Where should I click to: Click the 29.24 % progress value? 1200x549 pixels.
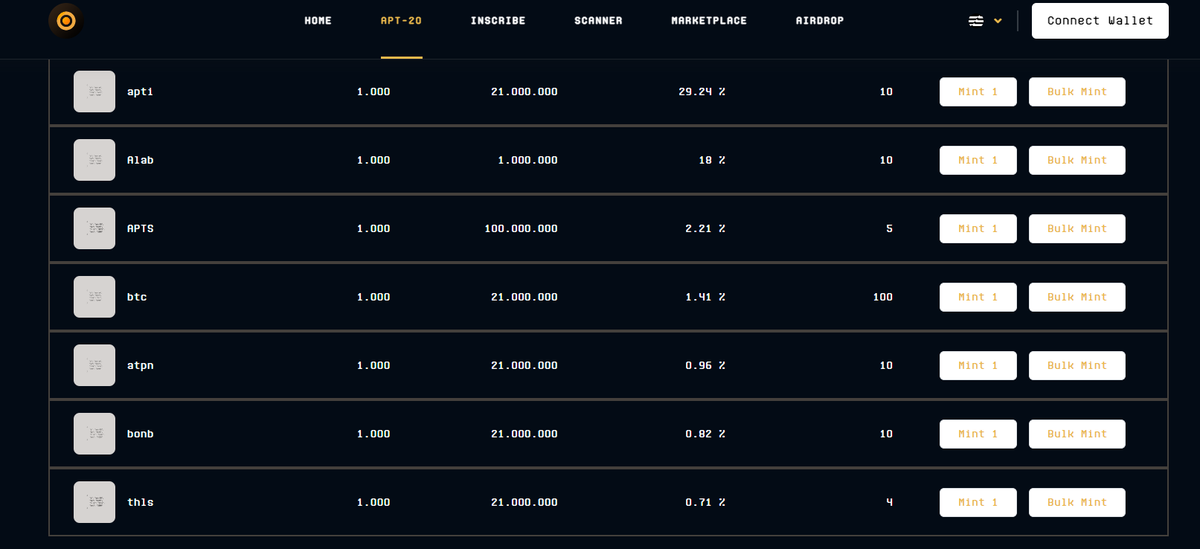tap(702, 92)
